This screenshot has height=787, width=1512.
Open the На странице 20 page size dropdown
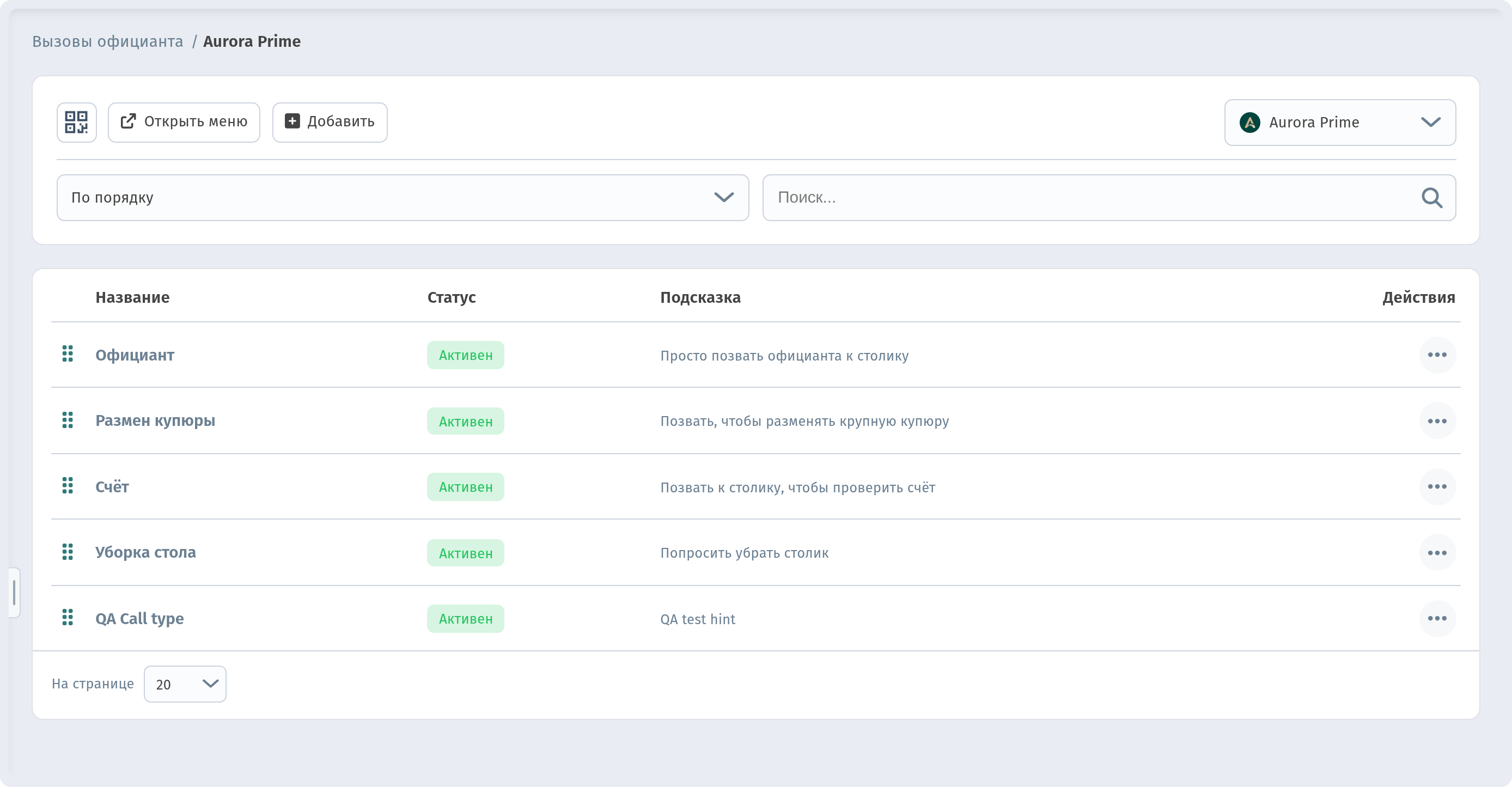click(x=185, y=684)
